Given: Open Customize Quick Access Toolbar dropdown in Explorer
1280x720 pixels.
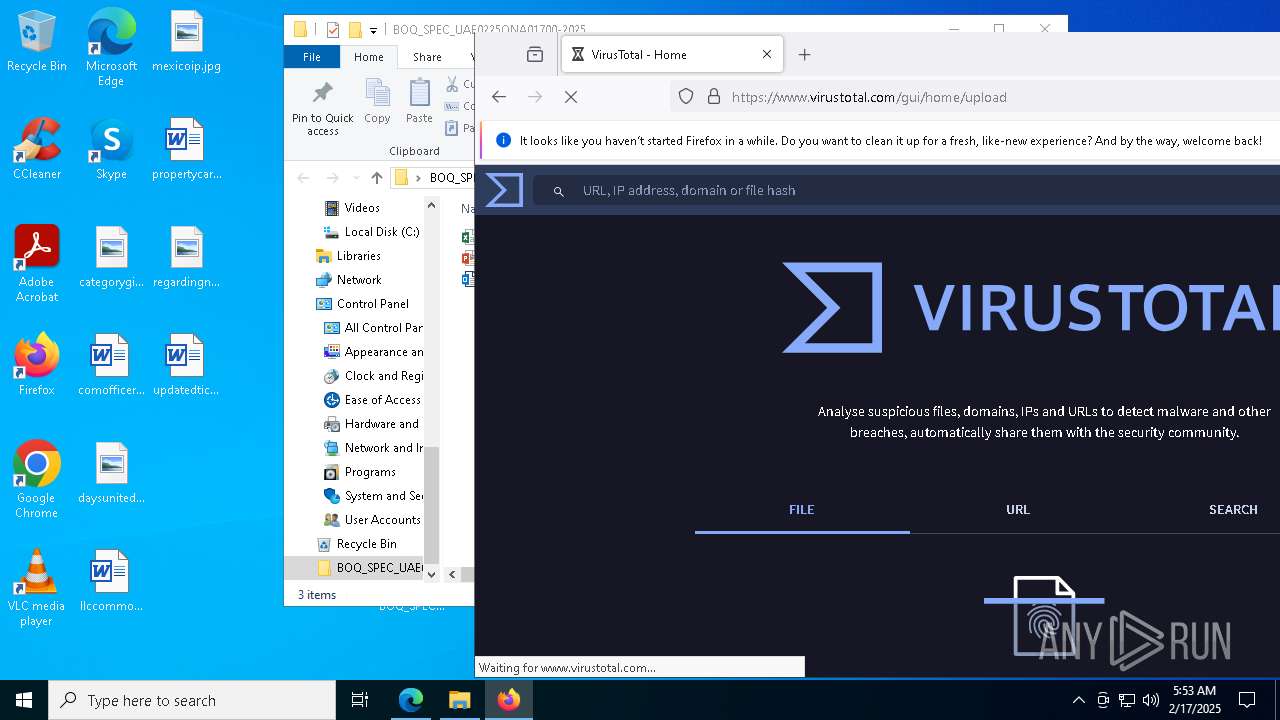Looking at the screenshot, I should coord(374,30).
